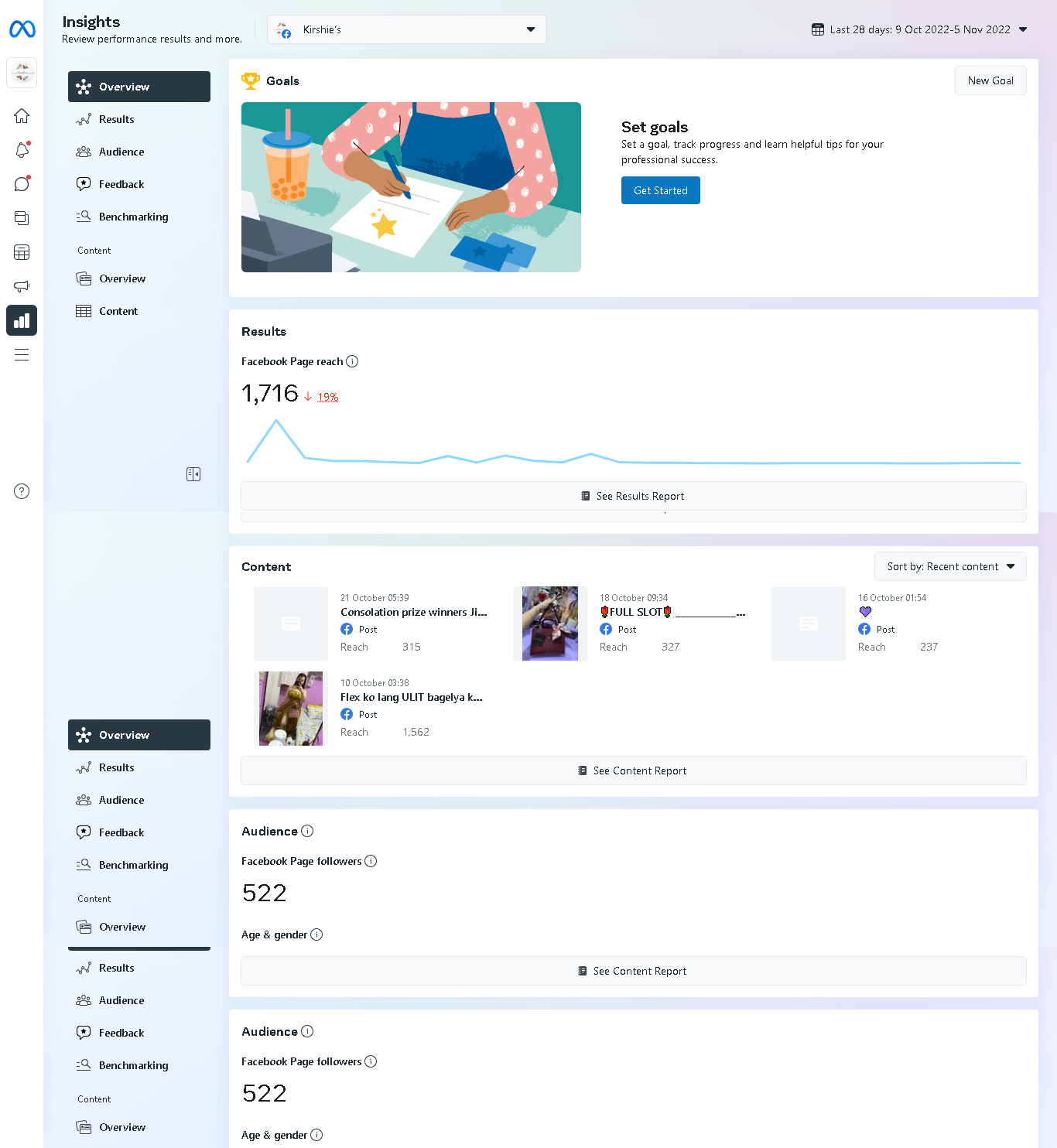Click the Goals trophy icon
The image size is (1057, 1148).
coord(251,80)
